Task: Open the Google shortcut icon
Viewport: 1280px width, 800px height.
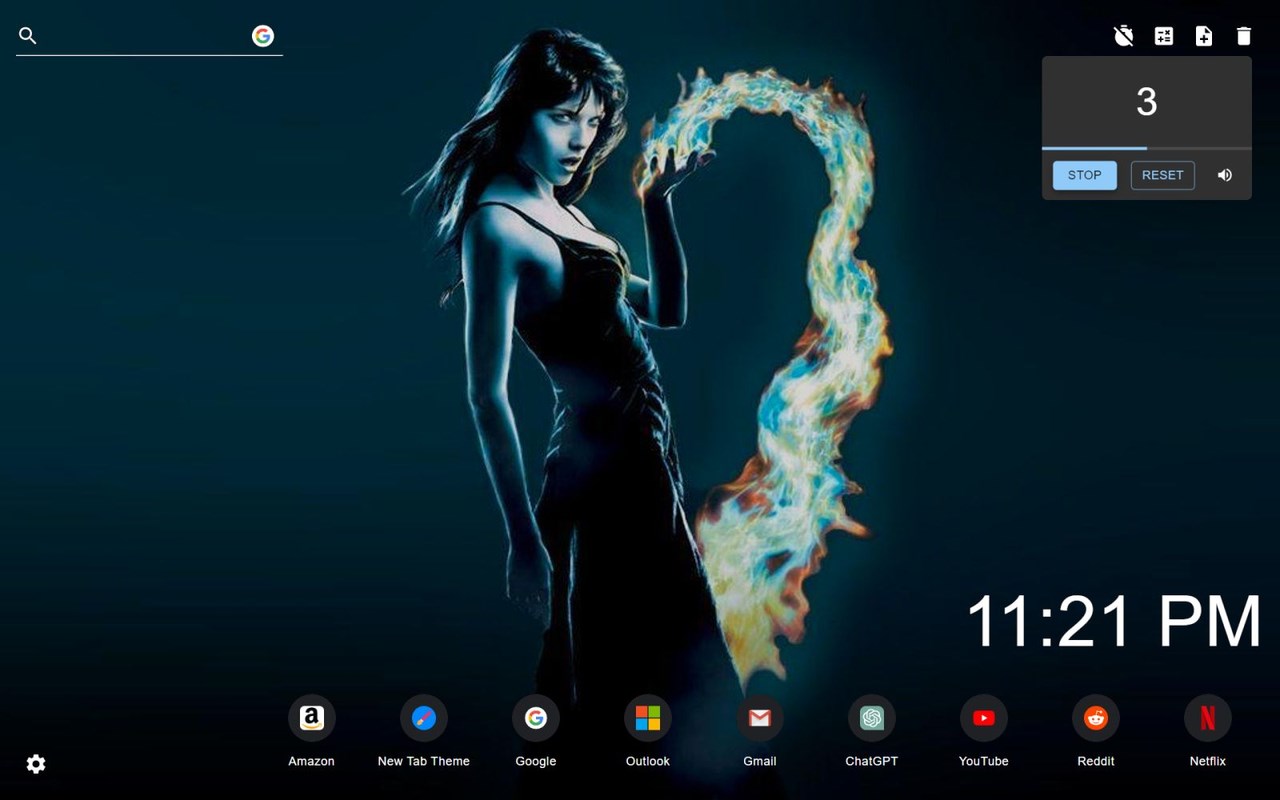Action: click(x=536, y=718)
